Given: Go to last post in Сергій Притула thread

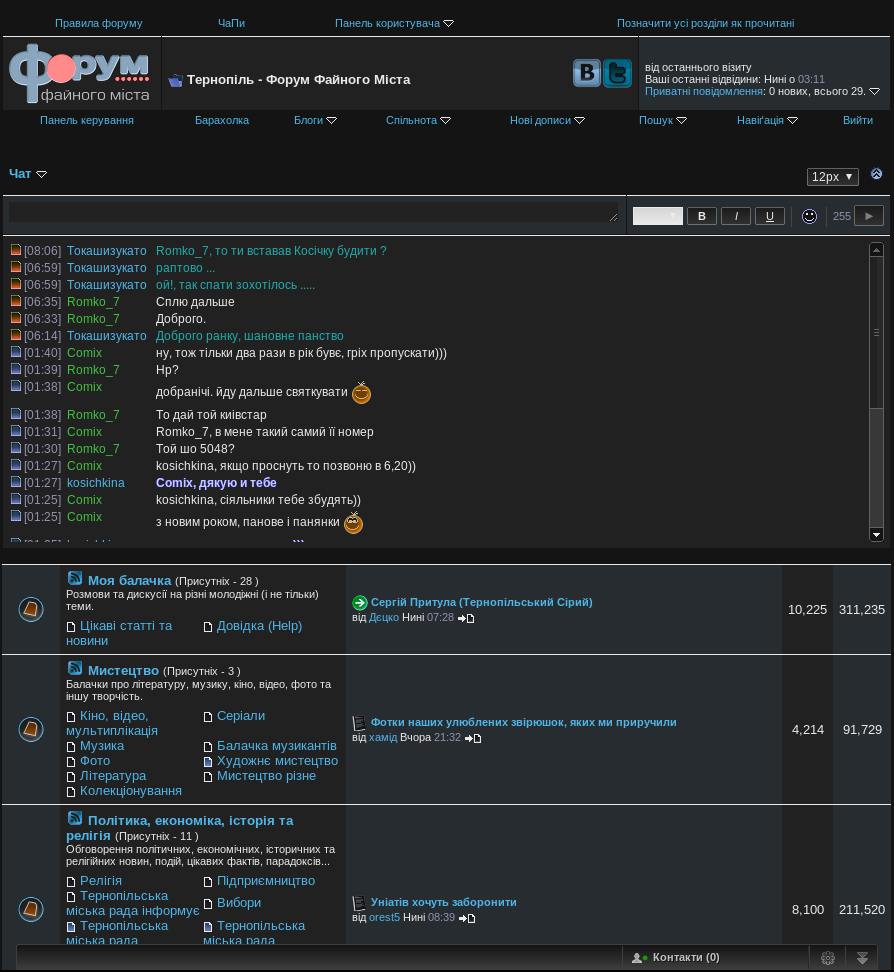Looking at the screenshot, I should [x=466, y=618].
